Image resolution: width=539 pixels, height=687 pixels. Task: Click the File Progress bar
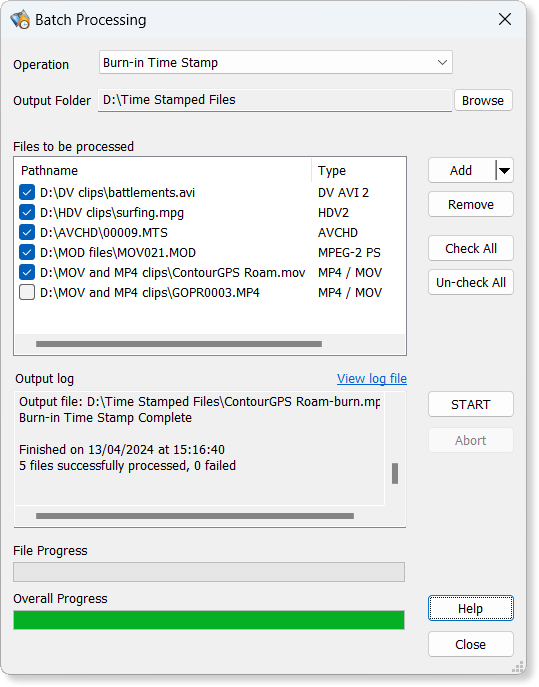pos(209,572)
